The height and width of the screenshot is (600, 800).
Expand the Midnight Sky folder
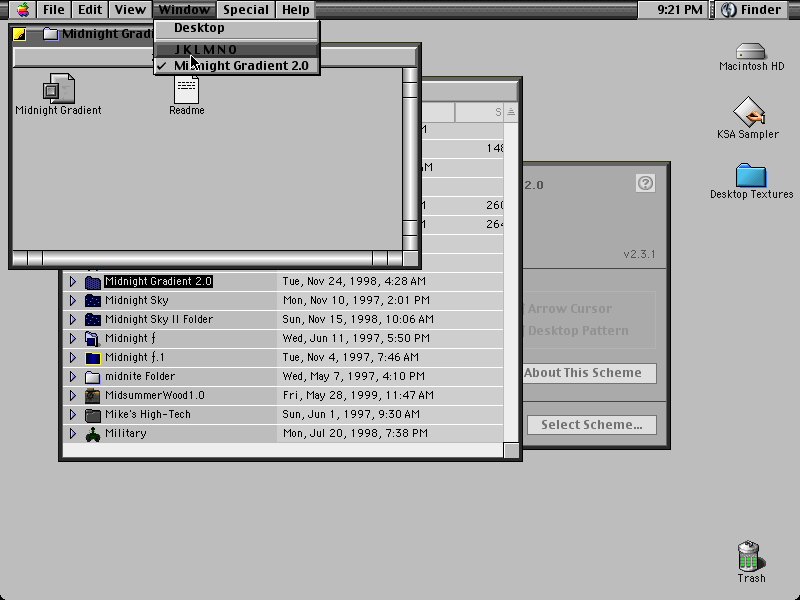pos(72,301)
